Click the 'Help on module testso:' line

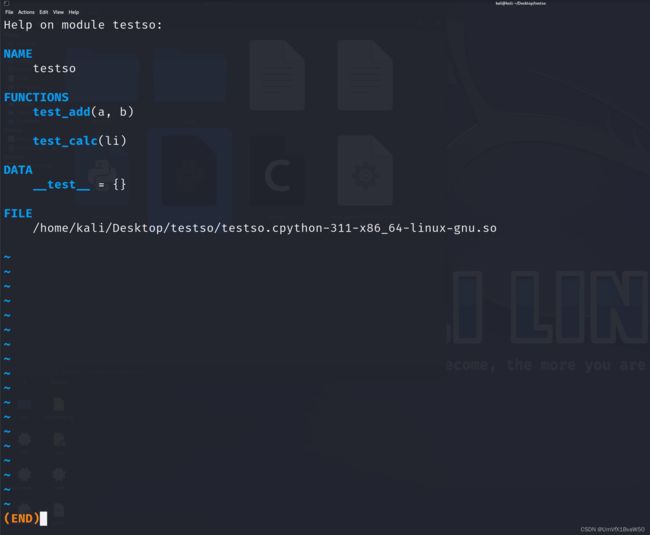83,25
